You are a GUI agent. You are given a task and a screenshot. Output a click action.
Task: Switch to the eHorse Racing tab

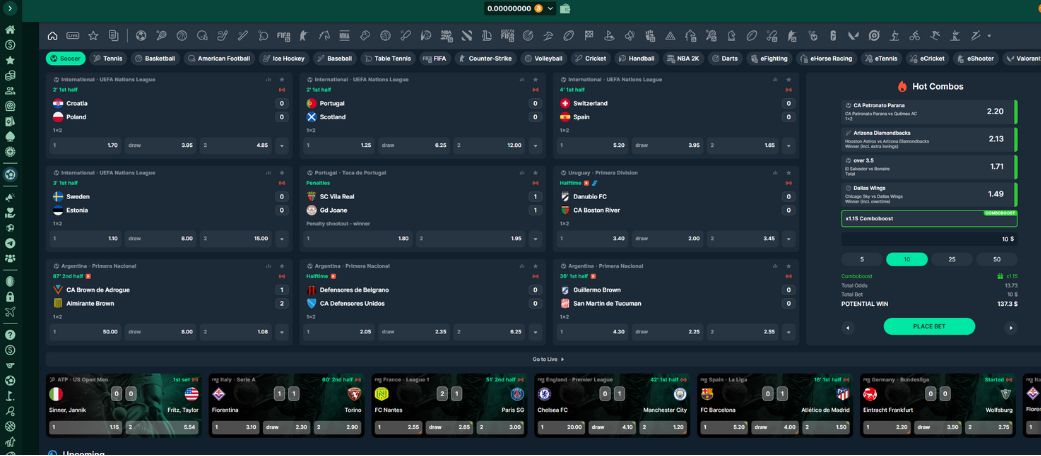(827, 58)
